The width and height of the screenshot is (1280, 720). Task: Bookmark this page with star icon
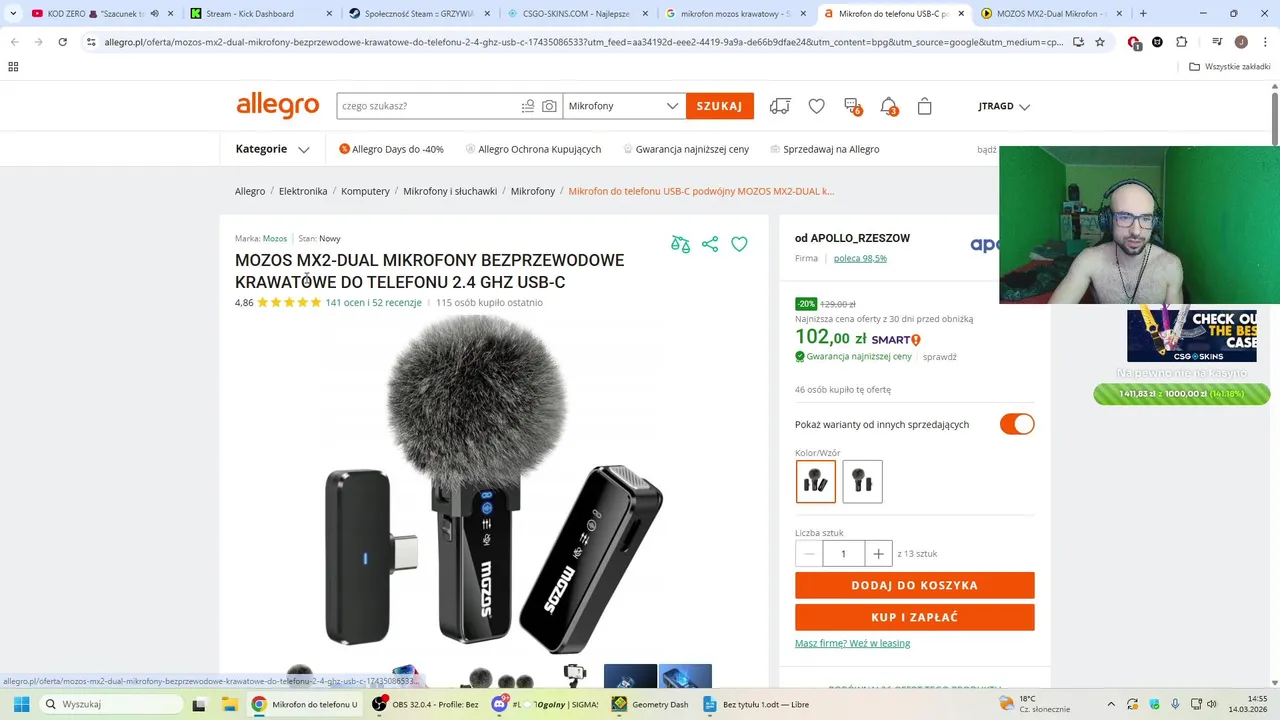tap(1100, 42)
